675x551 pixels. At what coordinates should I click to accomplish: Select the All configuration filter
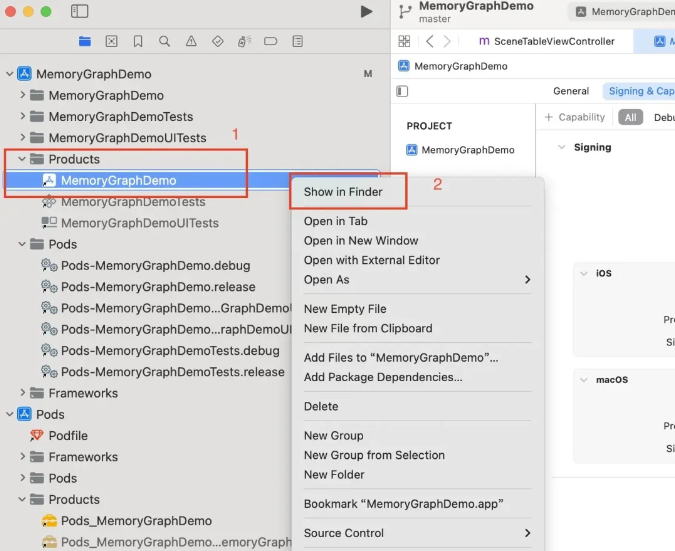coord(630,117)
